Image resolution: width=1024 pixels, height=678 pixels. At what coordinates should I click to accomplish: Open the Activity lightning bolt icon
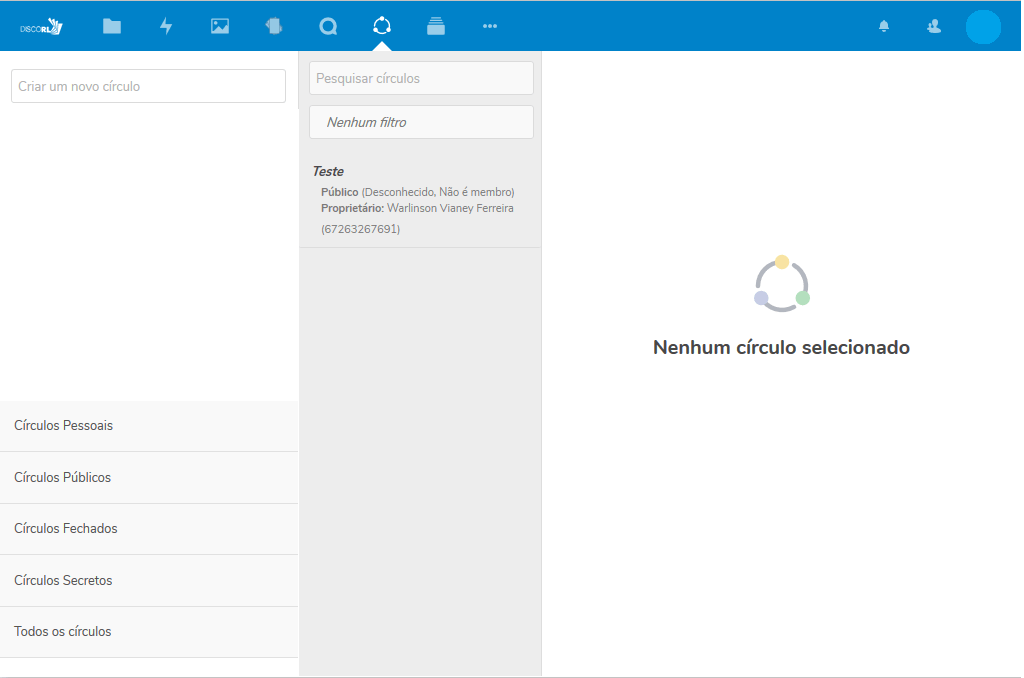166,27
